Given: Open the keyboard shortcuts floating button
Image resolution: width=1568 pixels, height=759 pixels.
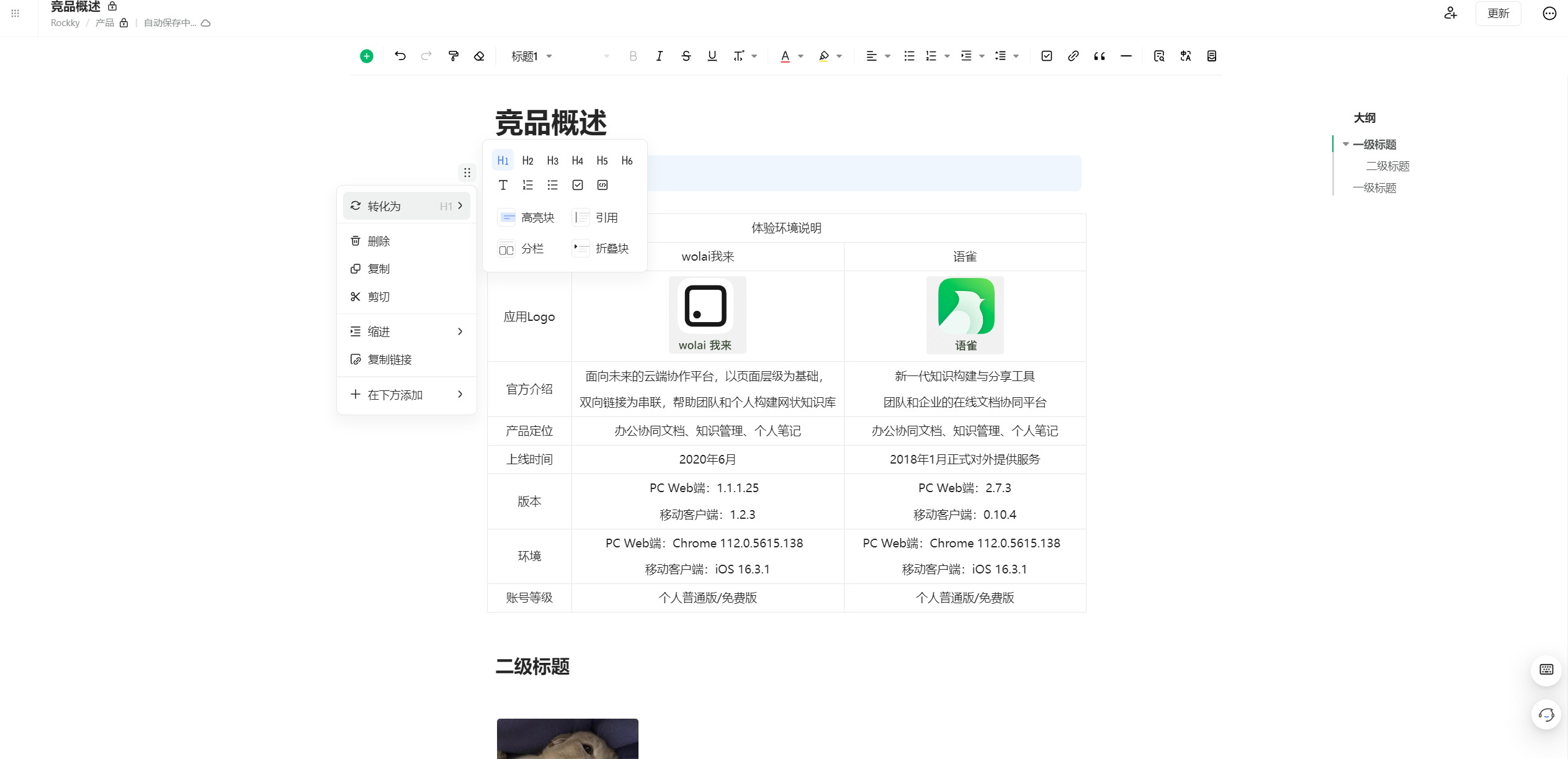Looking at the screenshot, I should (1546, 670).
